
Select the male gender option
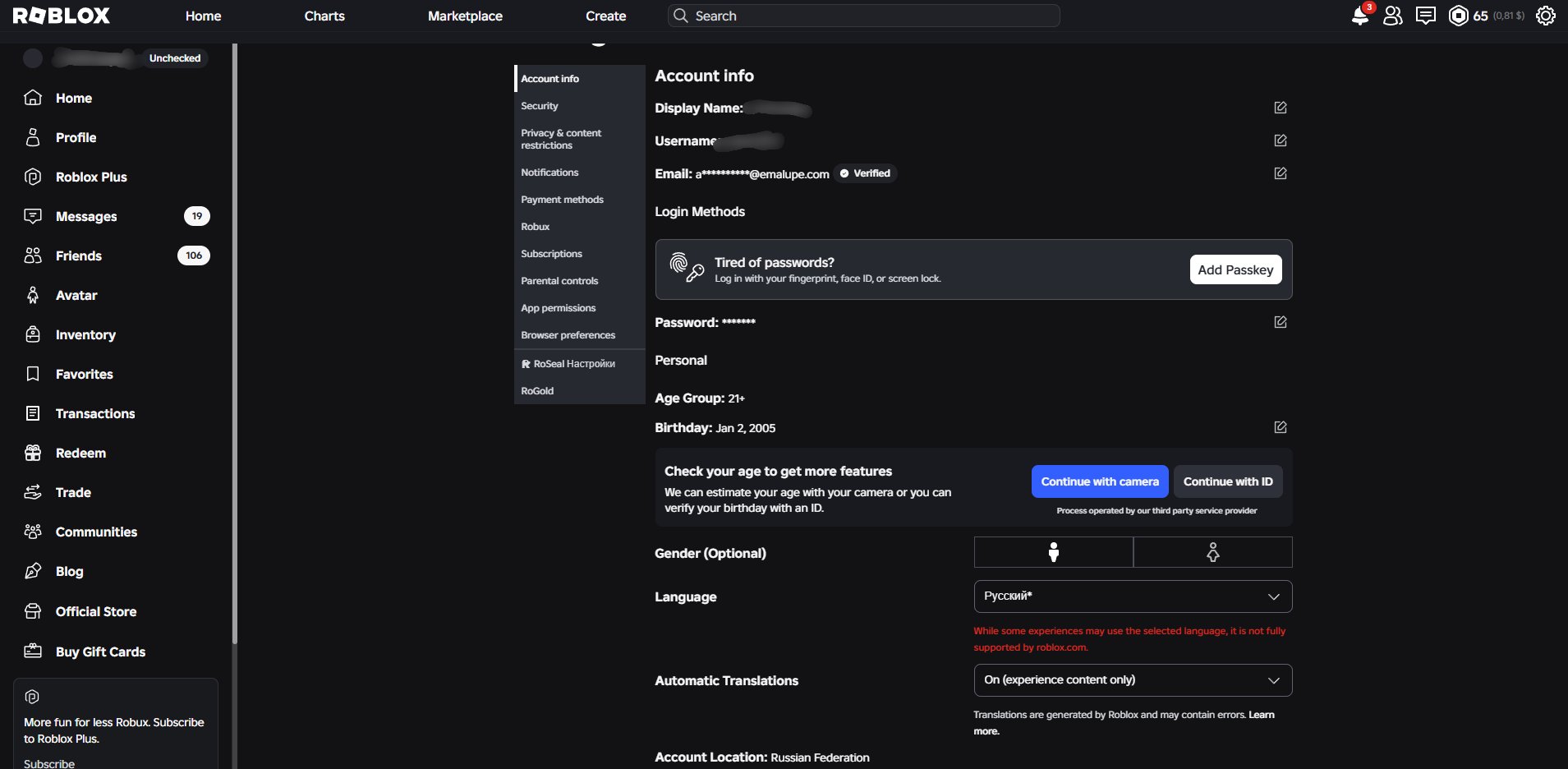point(1054,552)
